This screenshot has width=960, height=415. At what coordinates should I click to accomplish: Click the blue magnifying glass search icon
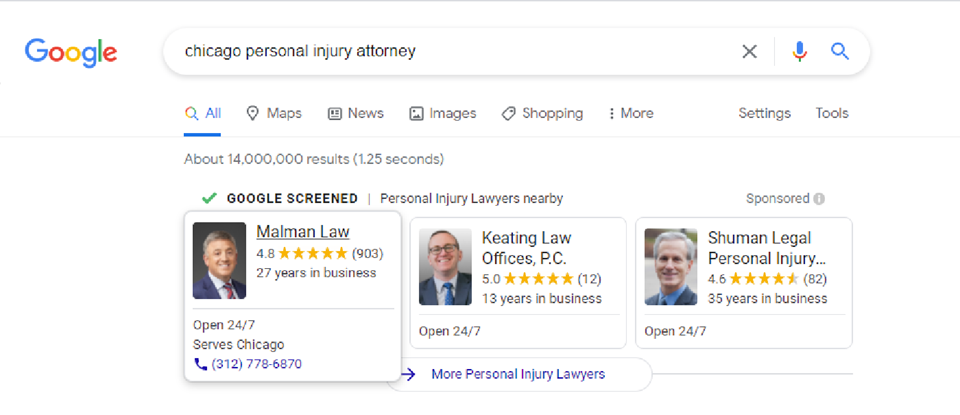840,51
